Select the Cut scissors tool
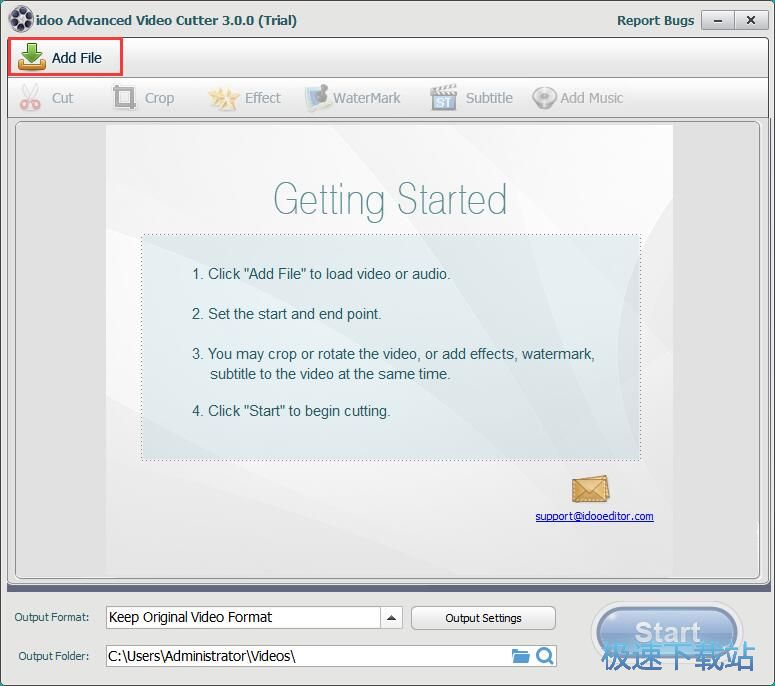Screen dimensions: 775x686 tap(46, 98)
